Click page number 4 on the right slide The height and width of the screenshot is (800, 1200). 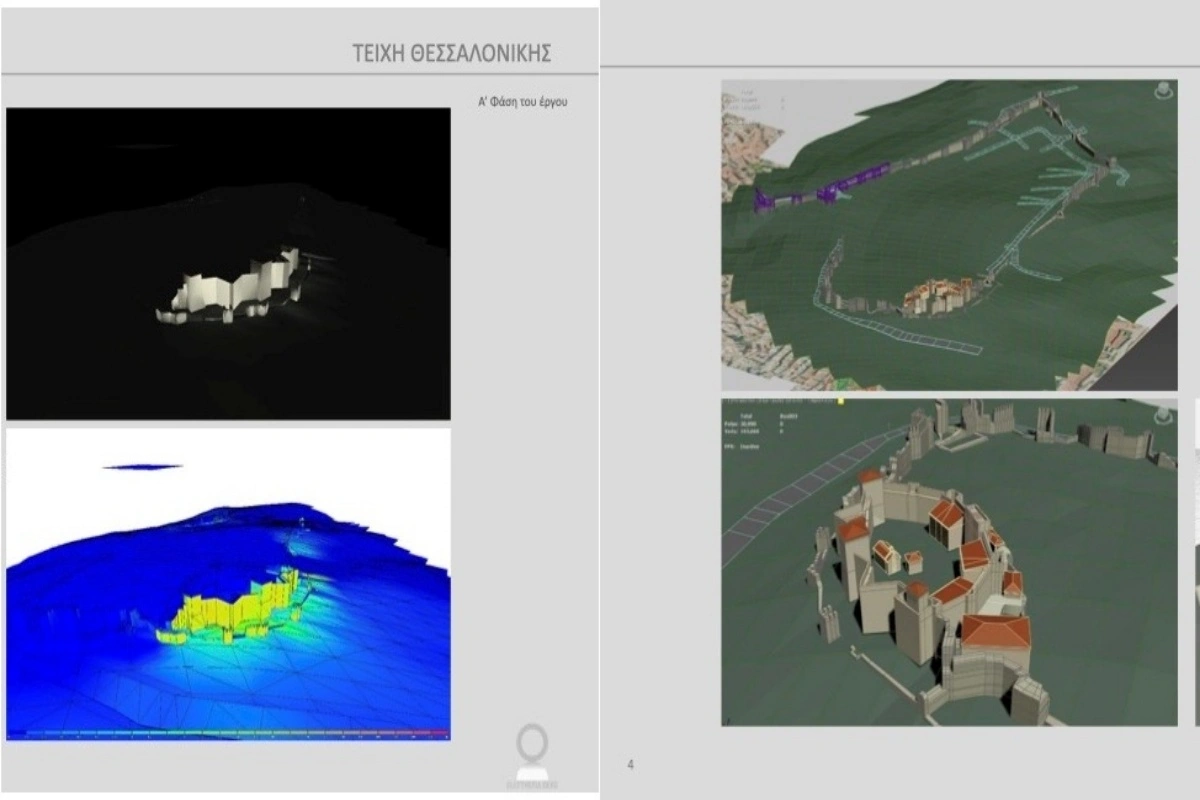click(x=630, y=765)
